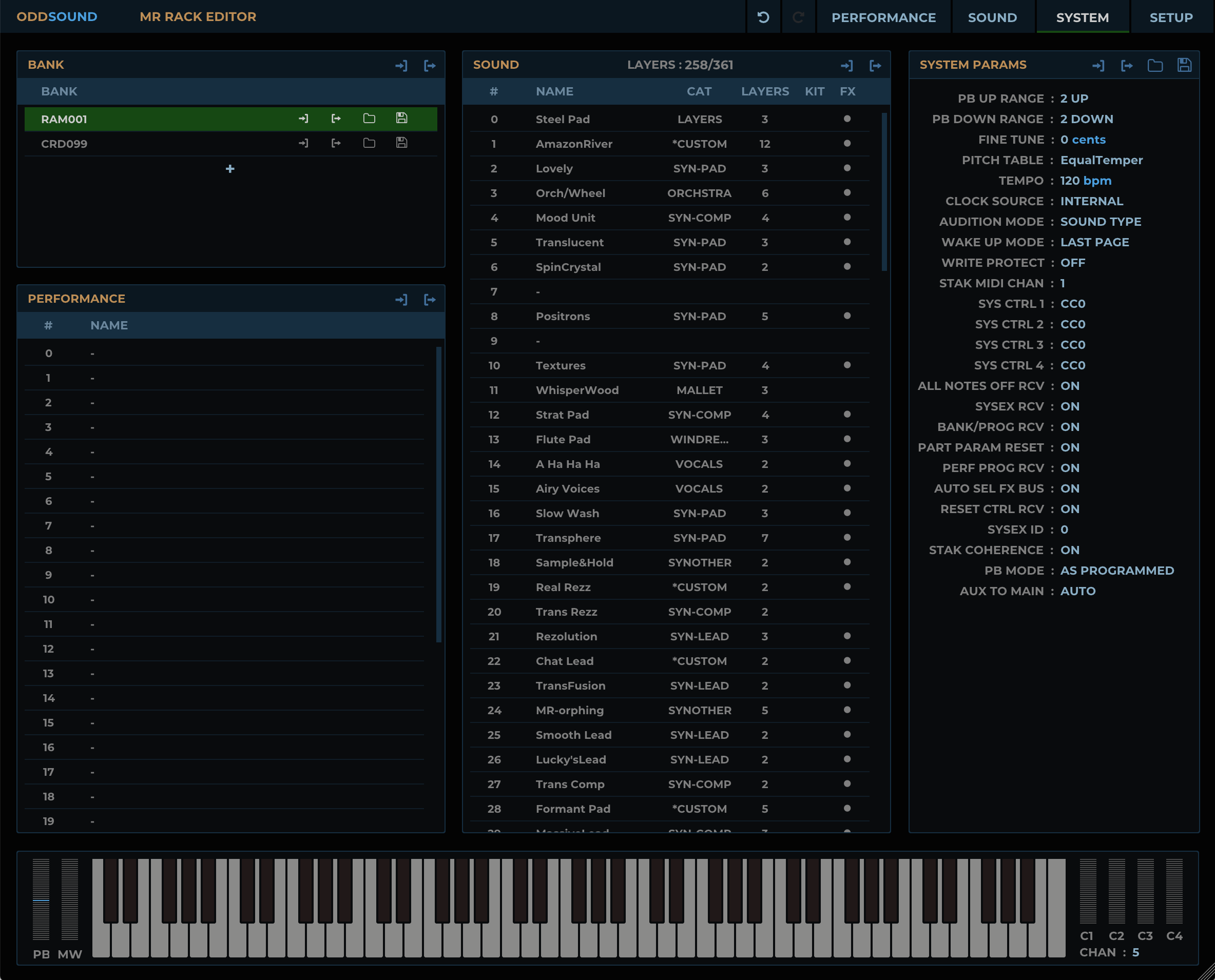Click the export icon in PERFORMANCE panel header
1215x980 pixels.
point(430,299)
